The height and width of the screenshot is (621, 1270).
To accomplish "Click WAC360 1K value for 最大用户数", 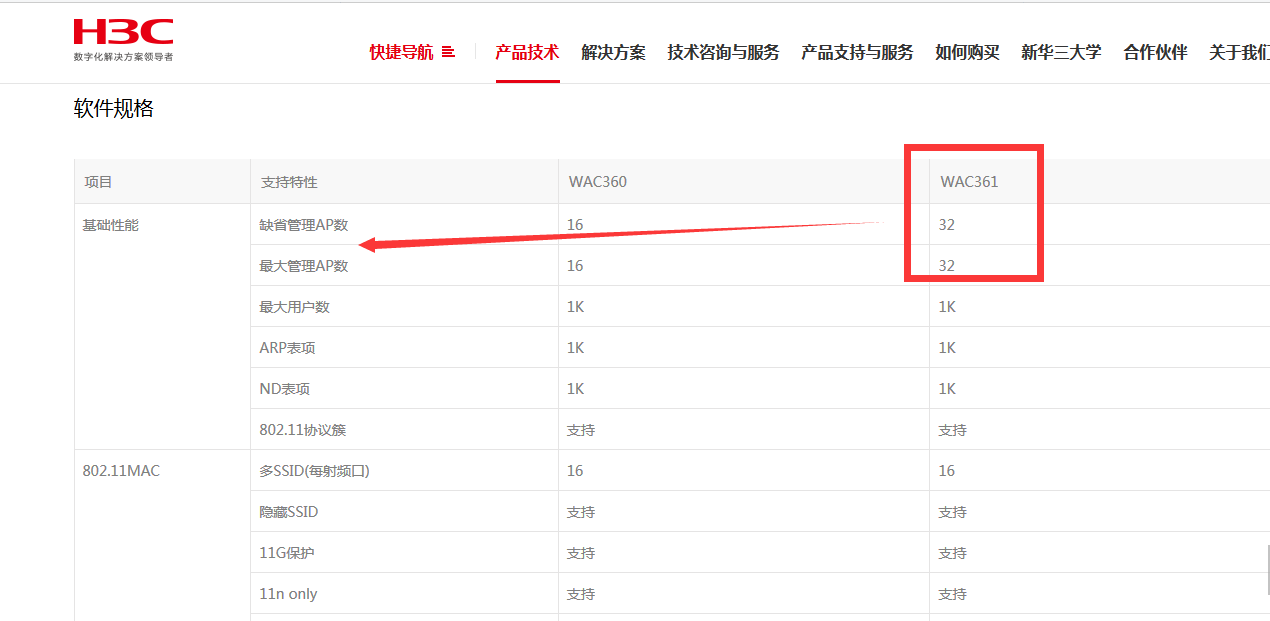I will (576, 307).
